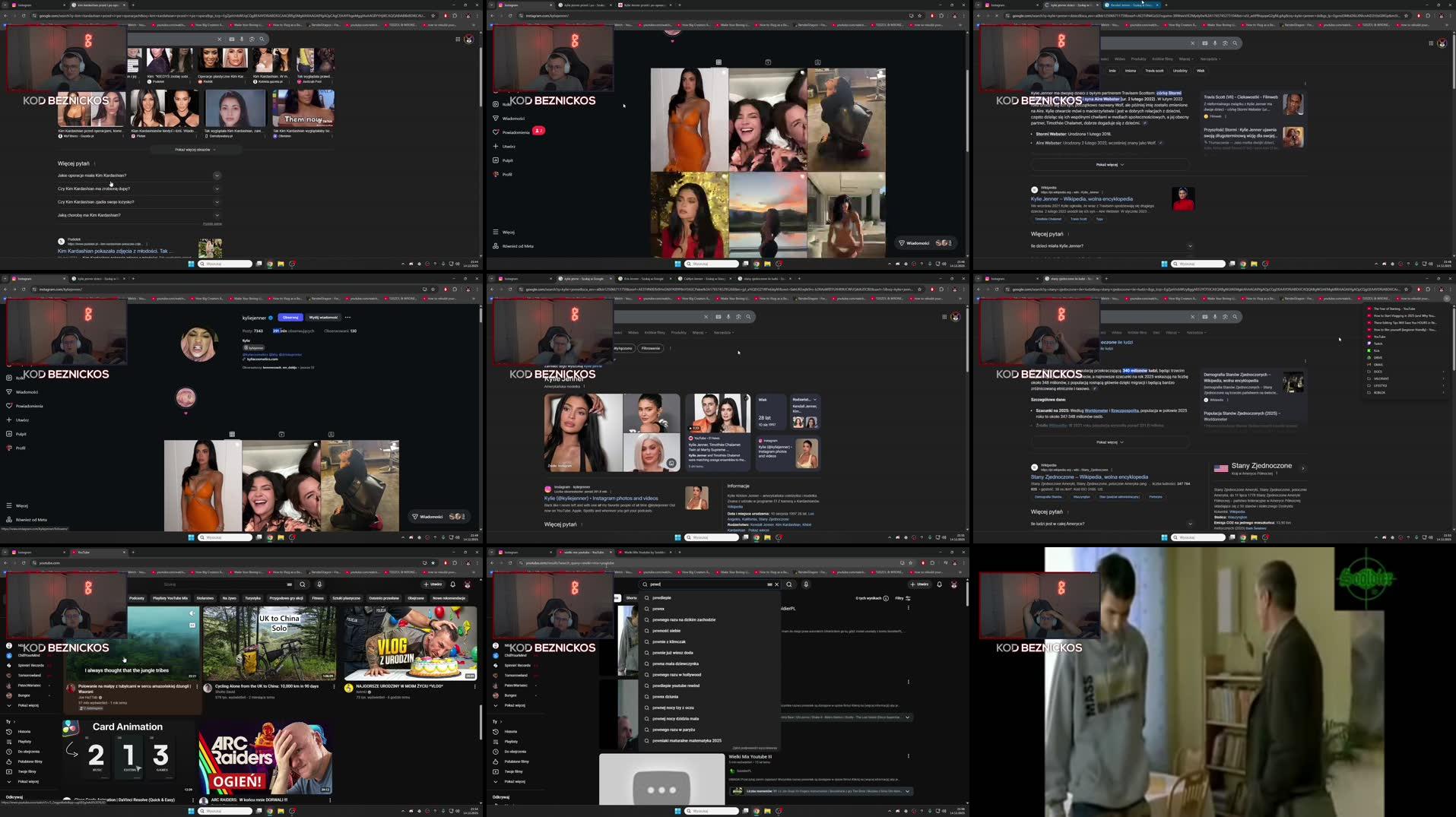Open Wiadomości from Instagram's sidebar

pos(513,119)
